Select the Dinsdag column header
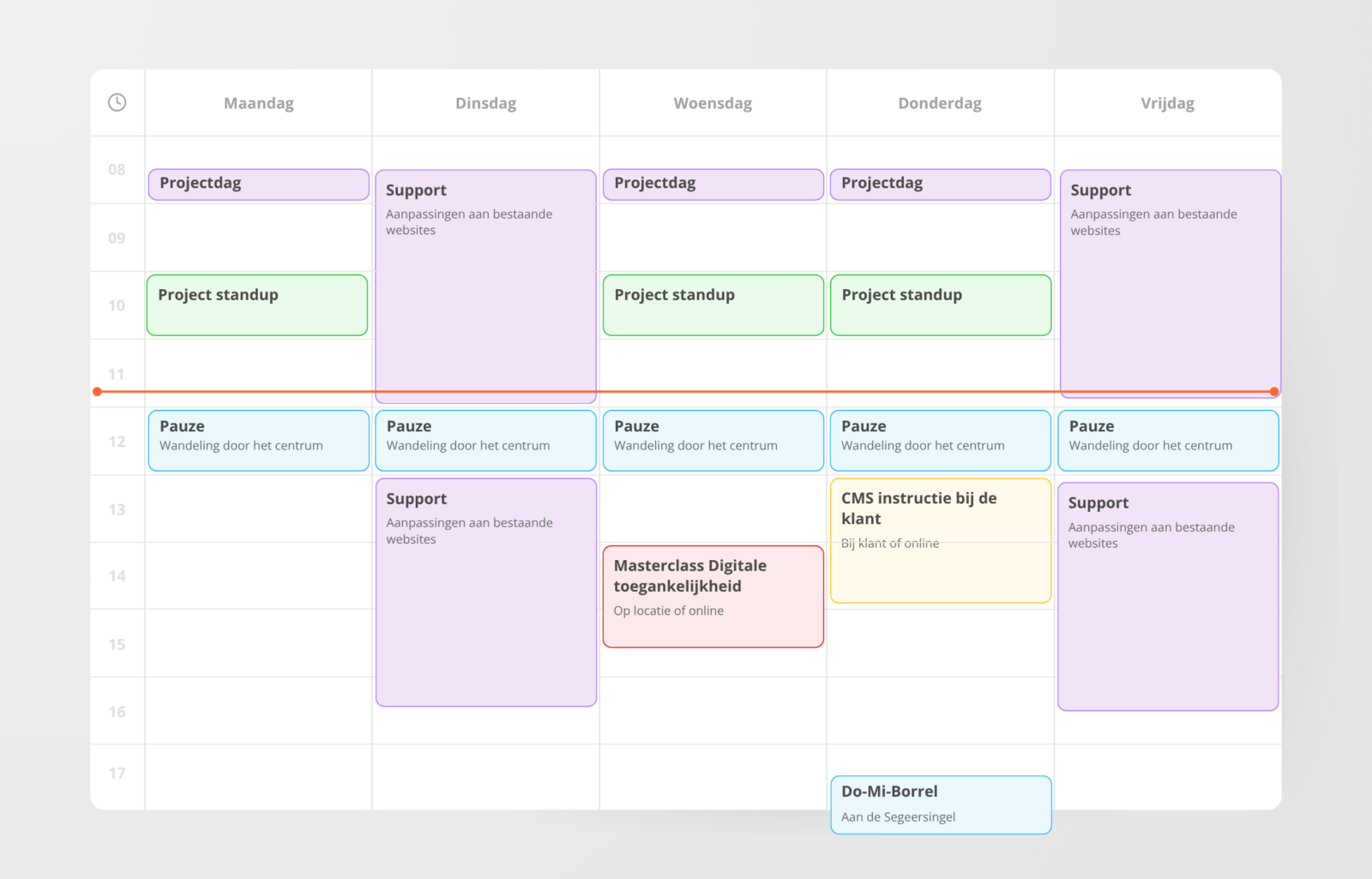The width and height of the screenshot is (1372, 879). (x=485, y=104)
